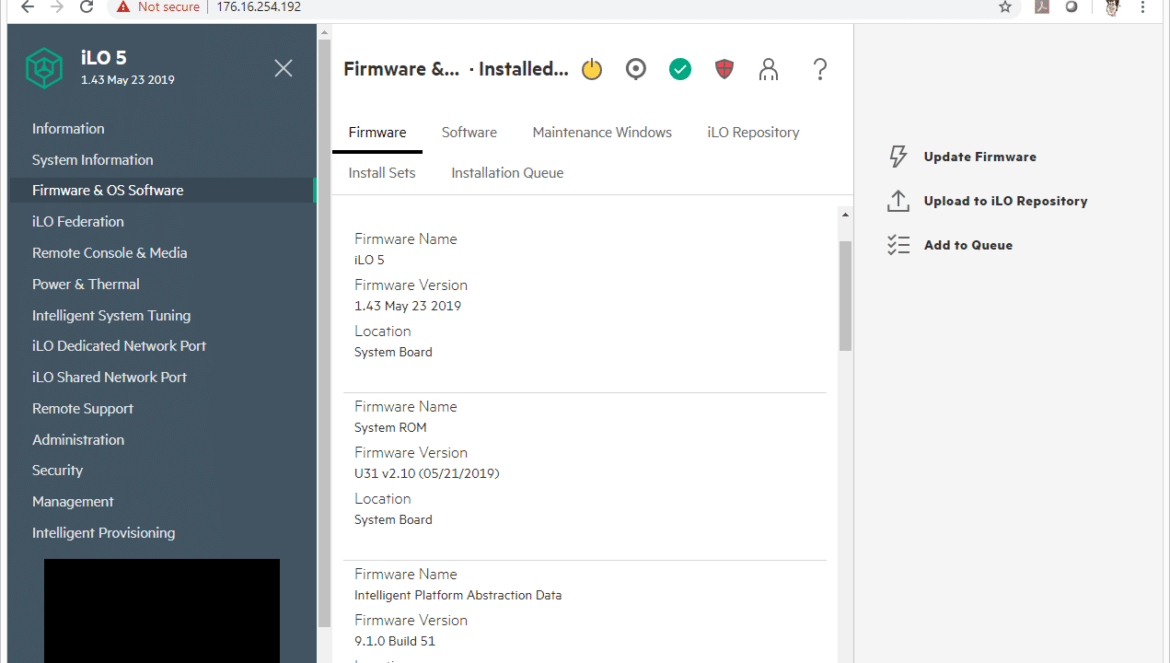The image size is (1170, 663).
Task: Switch to the Install Sets tab
Action: pos(382,173)
